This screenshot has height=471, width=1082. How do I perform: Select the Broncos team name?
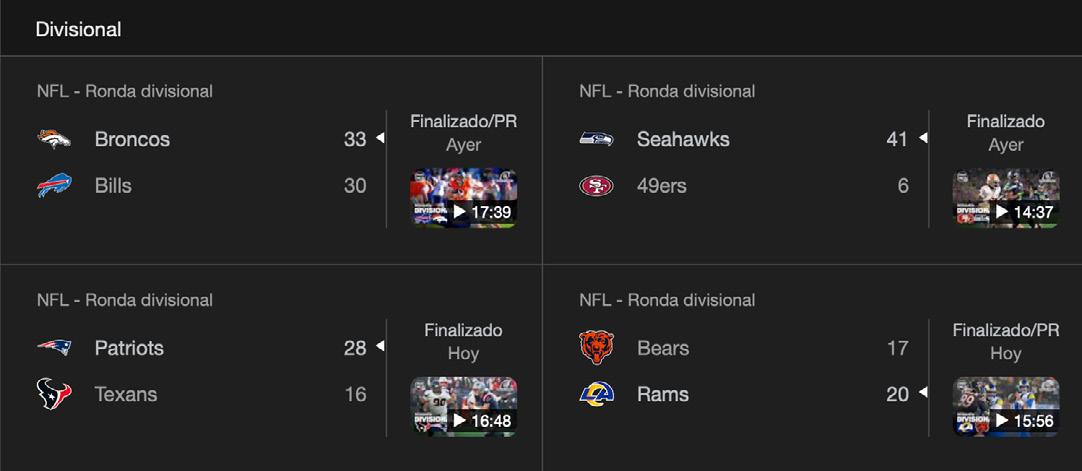tap(132, 139)
